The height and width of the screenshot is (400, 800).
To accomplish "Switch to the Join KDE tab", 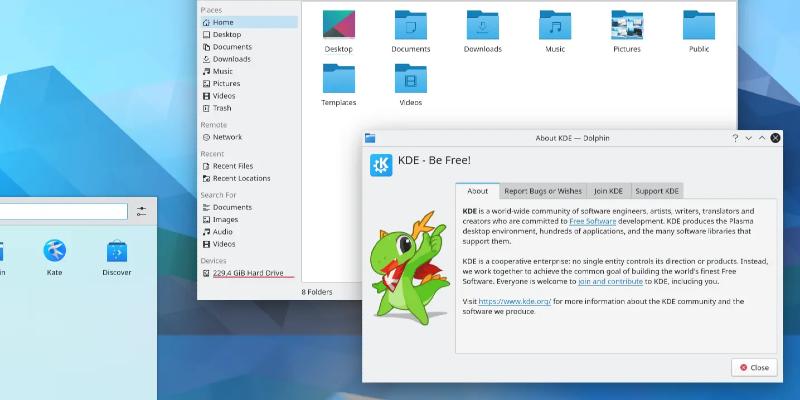I will pos(608,191).
